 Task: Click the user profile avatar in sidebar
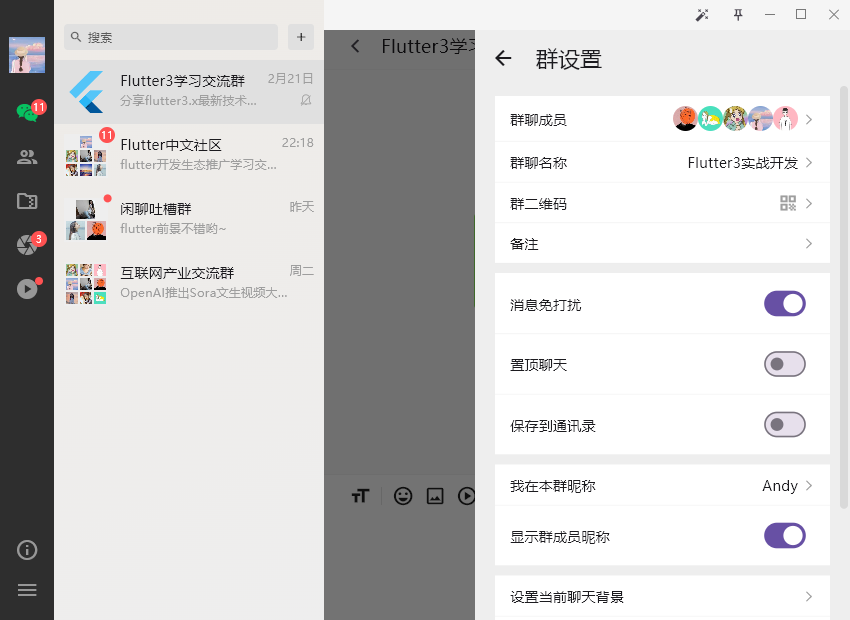[27, 55]
